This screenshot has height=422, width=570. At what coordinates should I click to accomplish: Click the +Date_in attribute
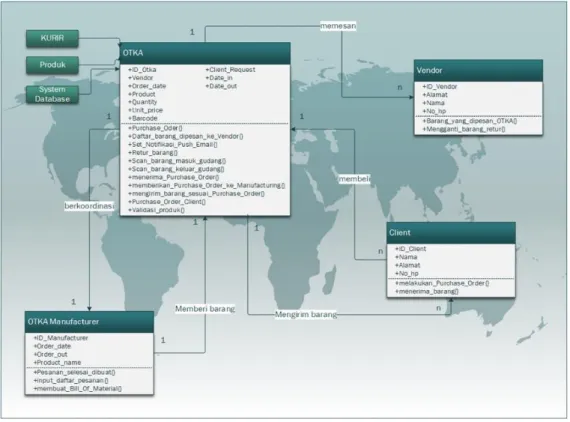point(219,78)
